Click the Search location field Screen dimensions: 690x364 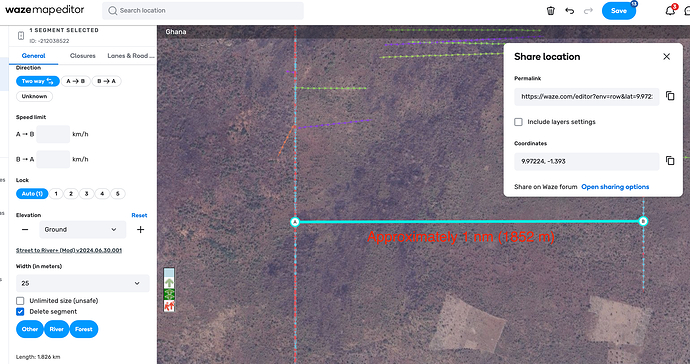pyautogui.click(x=203, y=10)
